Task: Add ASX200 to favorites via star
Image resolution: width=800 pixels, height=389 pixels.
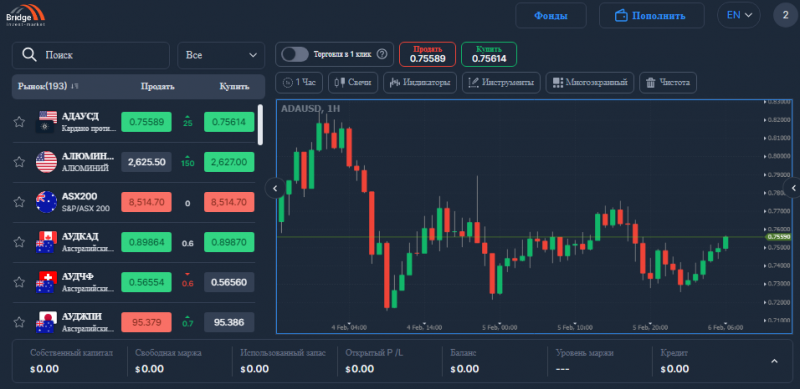Action: pyautogui.click(x=19, y=202)
